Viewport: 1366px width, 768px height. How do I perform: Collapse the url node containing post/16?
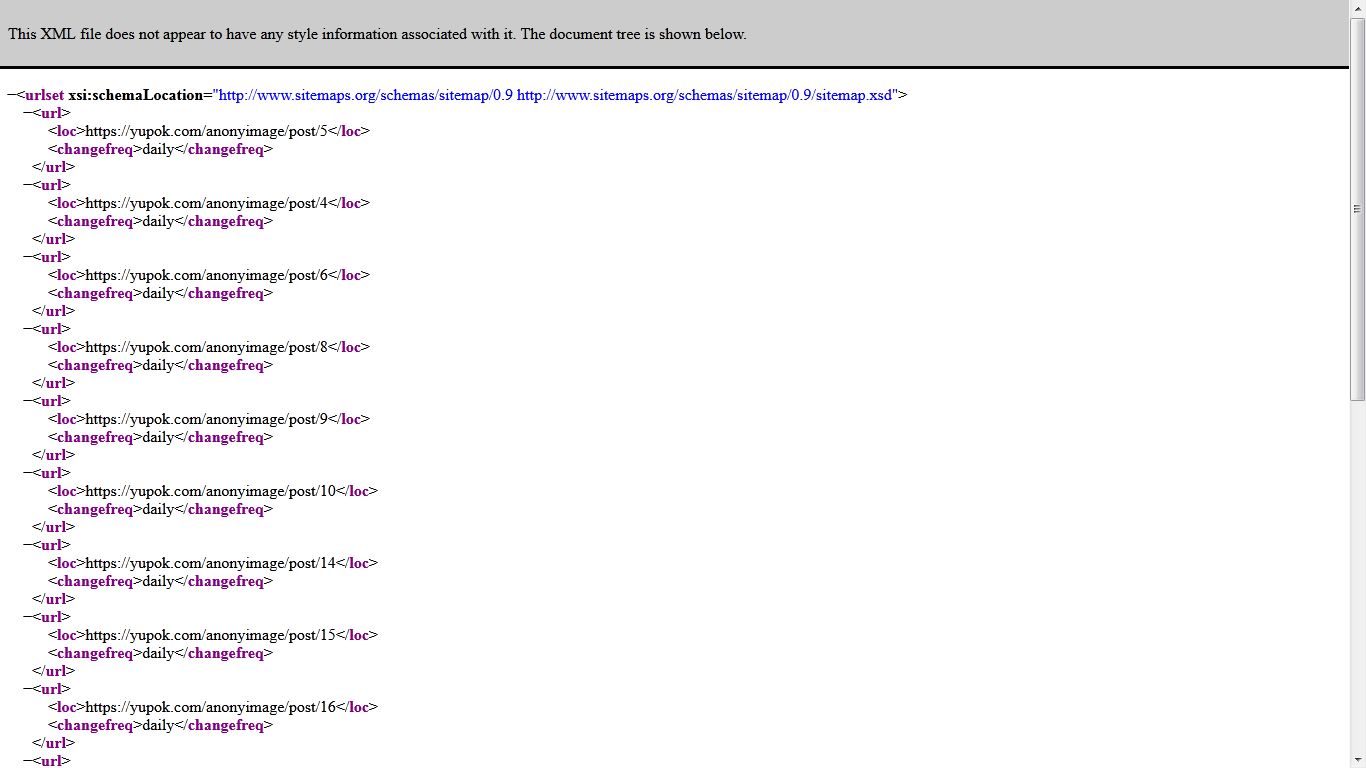[x=28, y=689]
